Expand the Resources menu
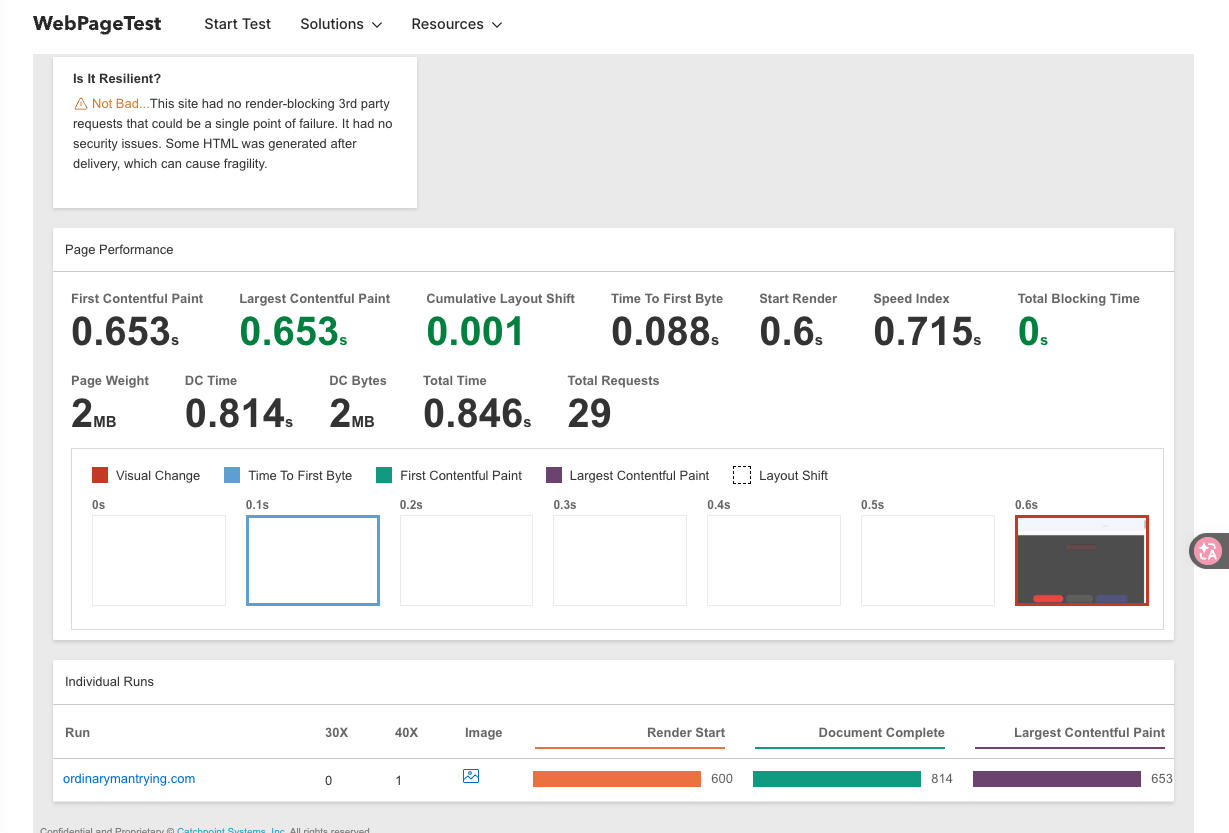This screenshot has width=1229, height=833. click(456, 24)
